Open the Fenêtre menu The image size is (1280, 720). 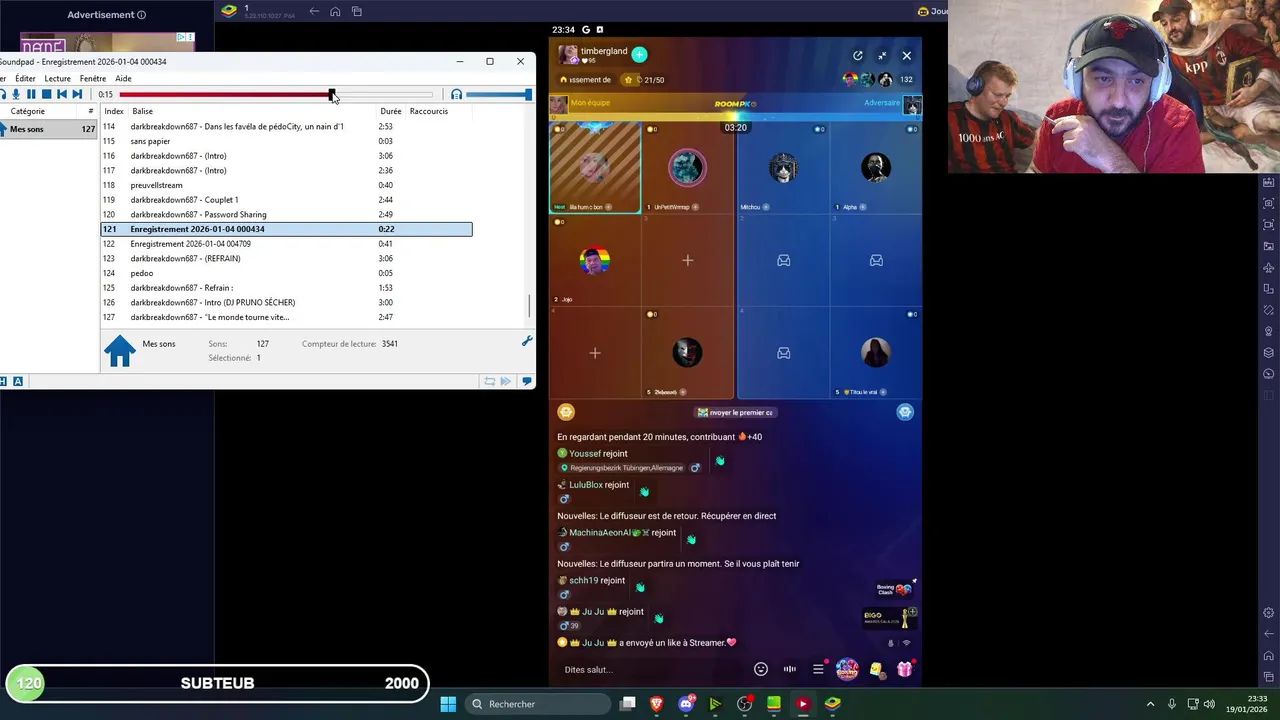tap(92, 78)
